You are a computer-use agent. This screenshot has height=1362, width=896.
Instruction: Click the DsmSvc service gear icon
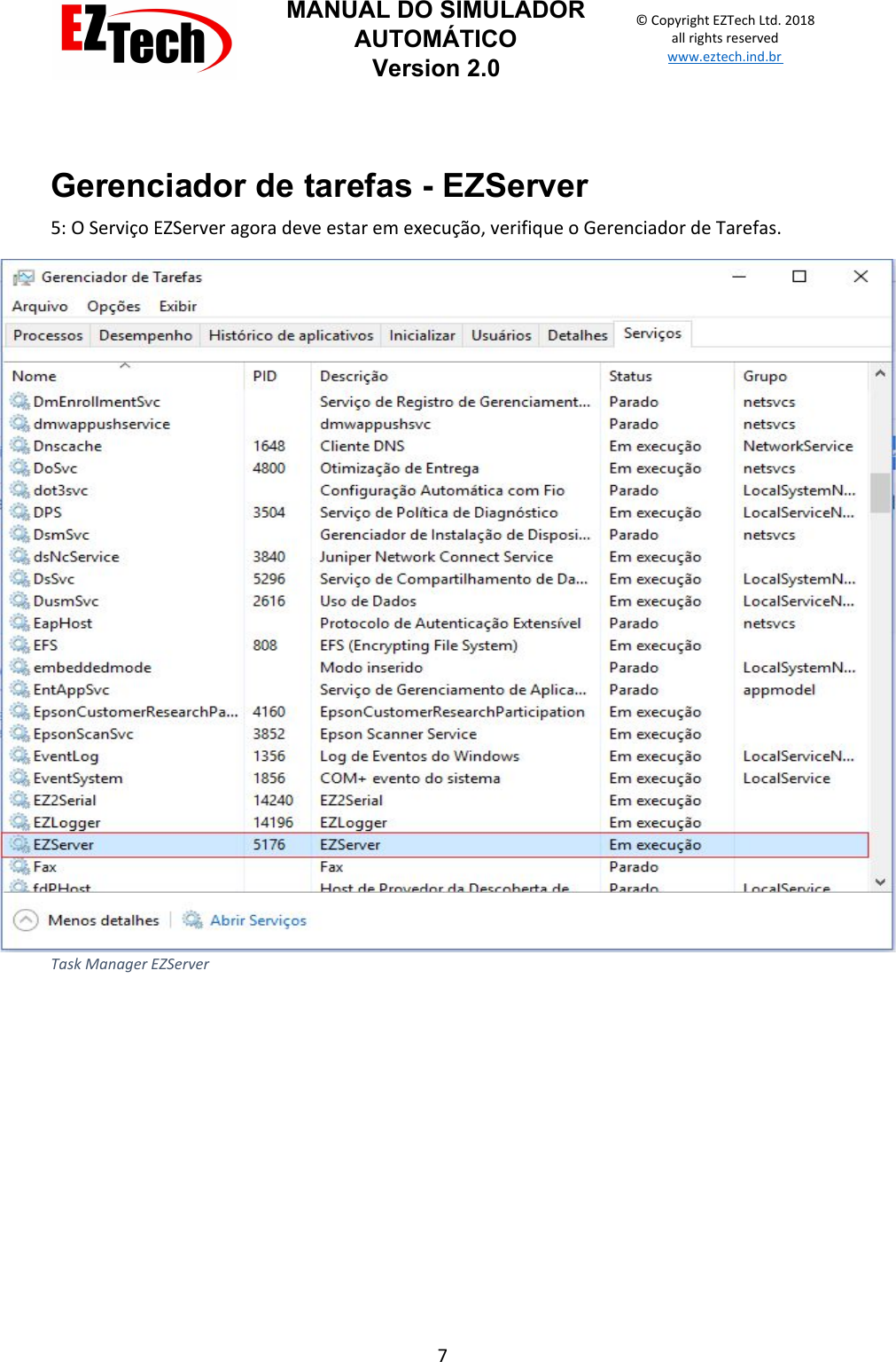point(19,534)
